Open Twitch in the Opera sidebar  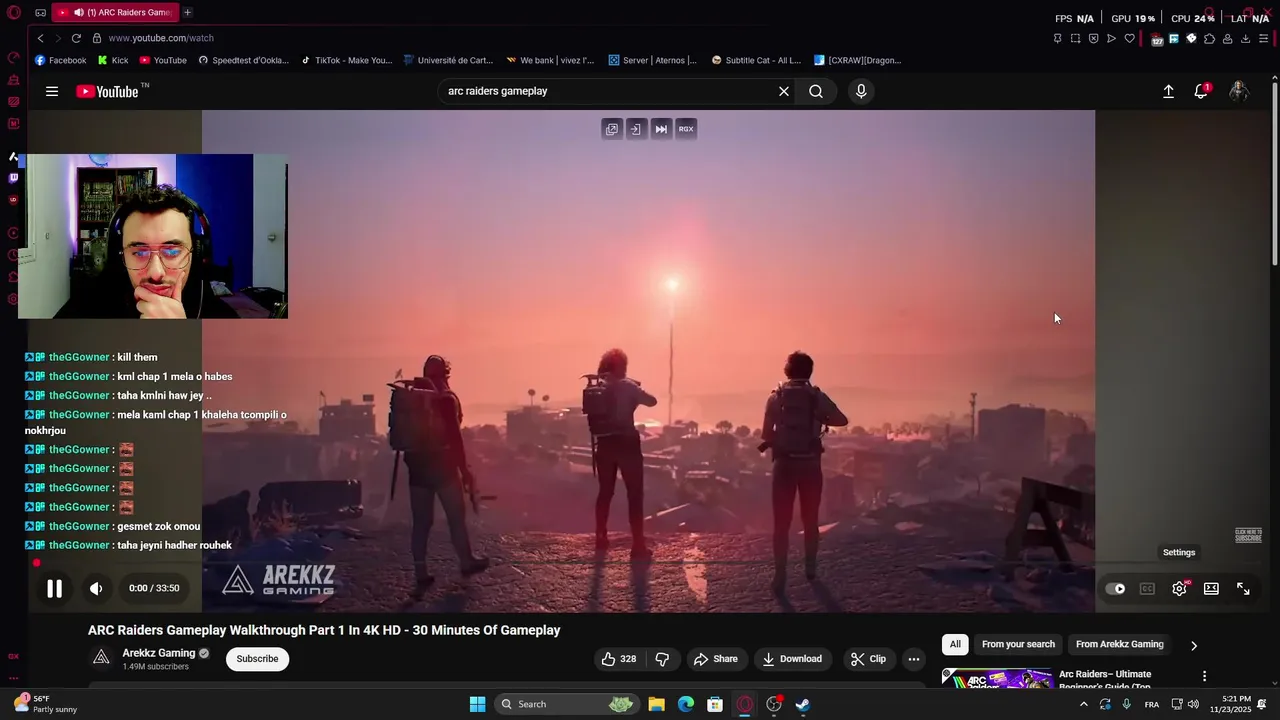click(13, 178)
